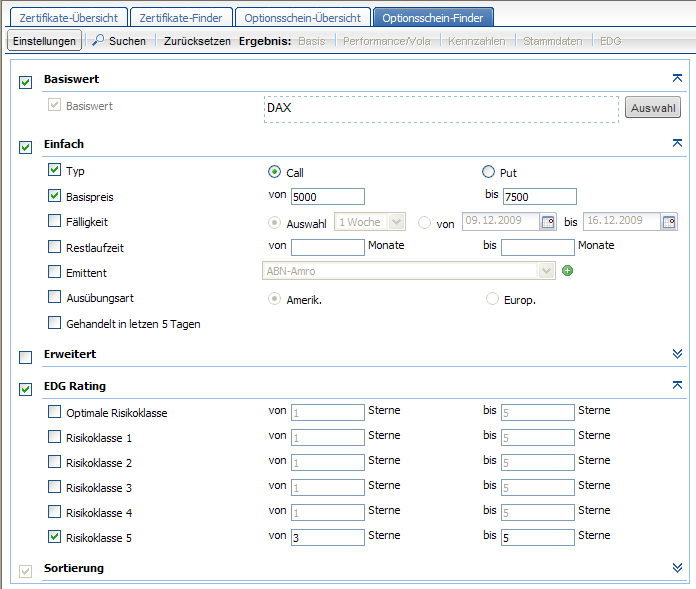The image size is (696, 589).
Task: Open the Optionsschein-Übersicht tab
Action: pyautogui.click(x=303, y=17)
